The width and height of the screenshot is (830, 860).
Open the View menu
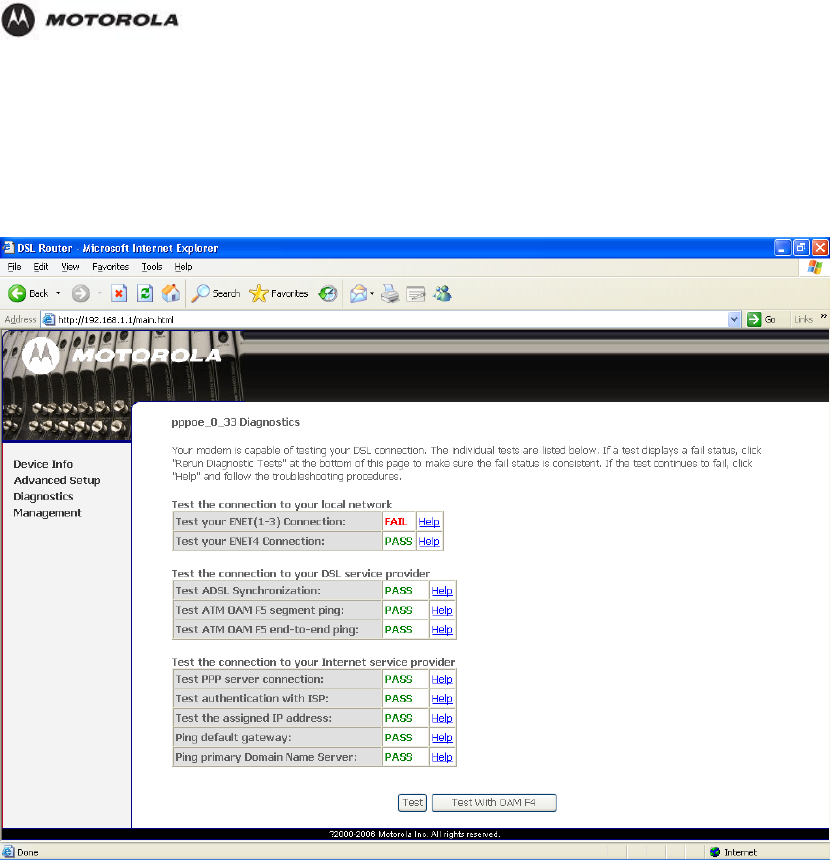[70, 267]
